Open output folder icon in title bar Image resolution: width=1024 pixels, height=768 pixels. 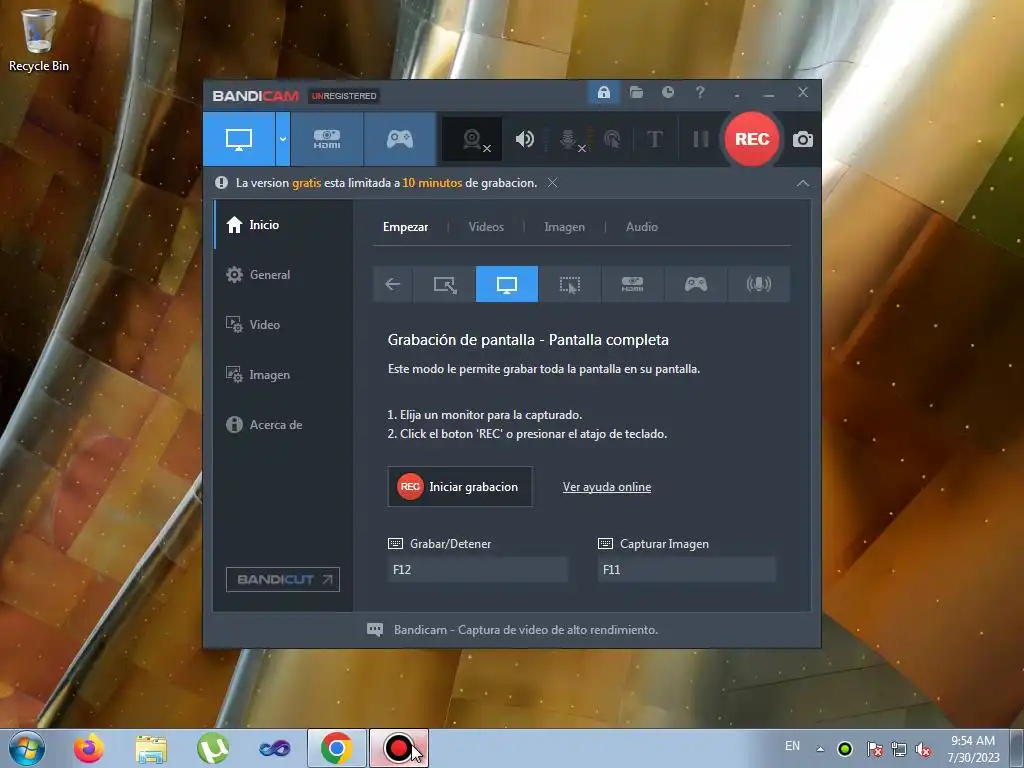[636, 93]
